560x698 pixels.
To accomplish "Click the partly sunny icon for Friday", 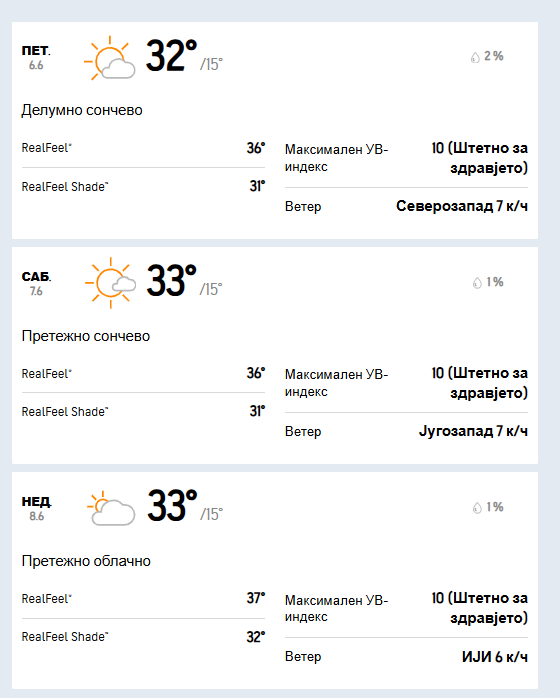I will tap(110, 58).
